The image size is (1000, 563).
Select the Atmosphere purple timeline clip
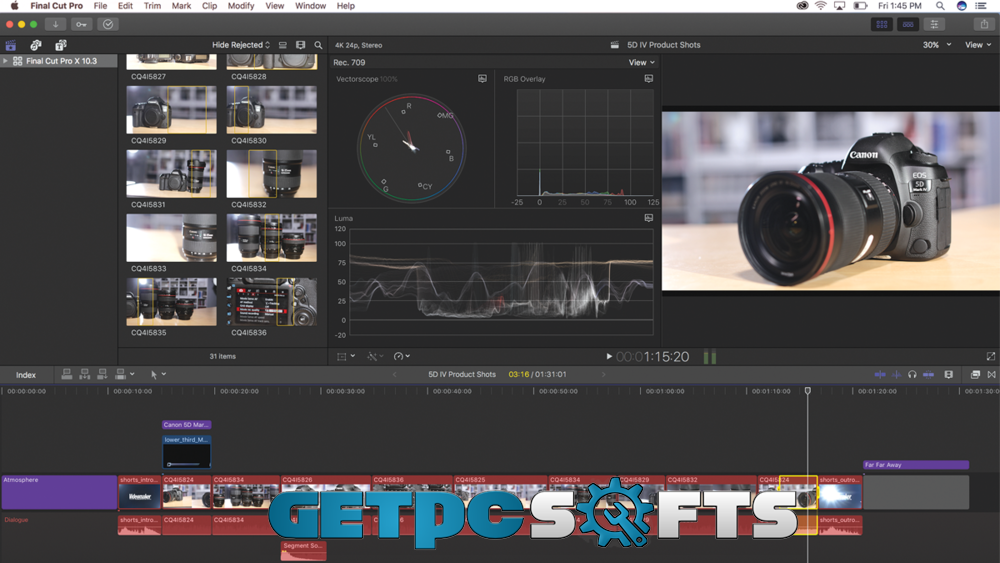coord(59,492)
